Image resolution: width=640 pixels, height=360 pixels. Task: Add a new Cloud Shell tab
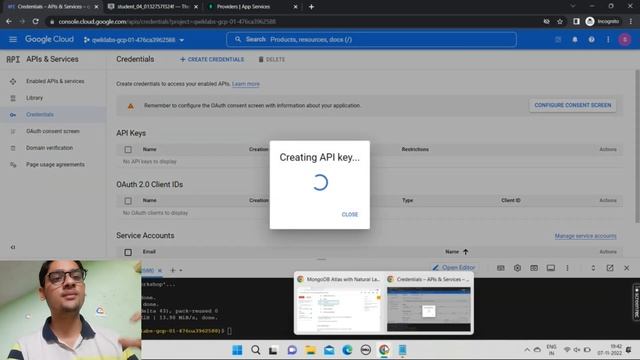pos(173,270)
